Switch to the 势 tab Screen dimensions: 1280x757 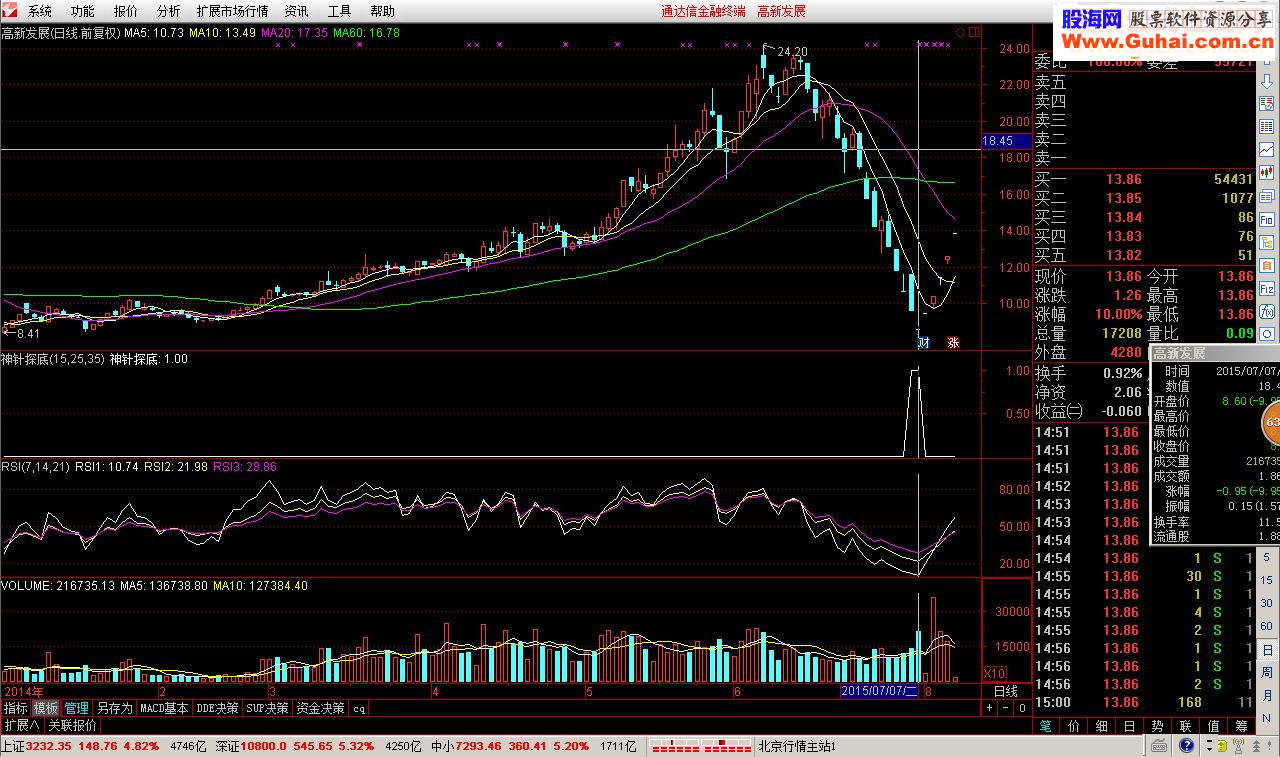click(x=1157, y=726)
